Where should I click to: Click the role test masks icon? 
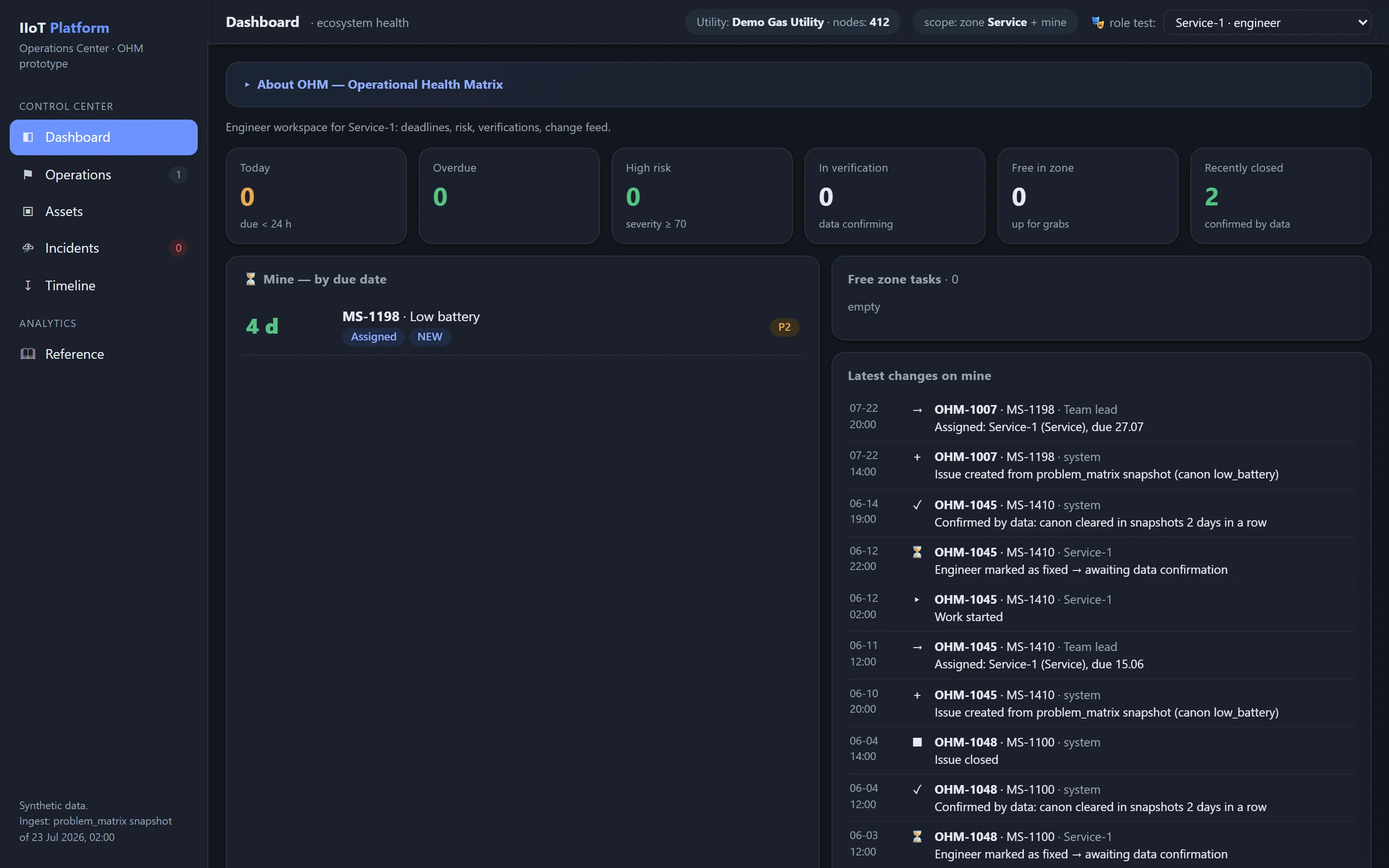pyautogui.click(x=1097, y=23)
